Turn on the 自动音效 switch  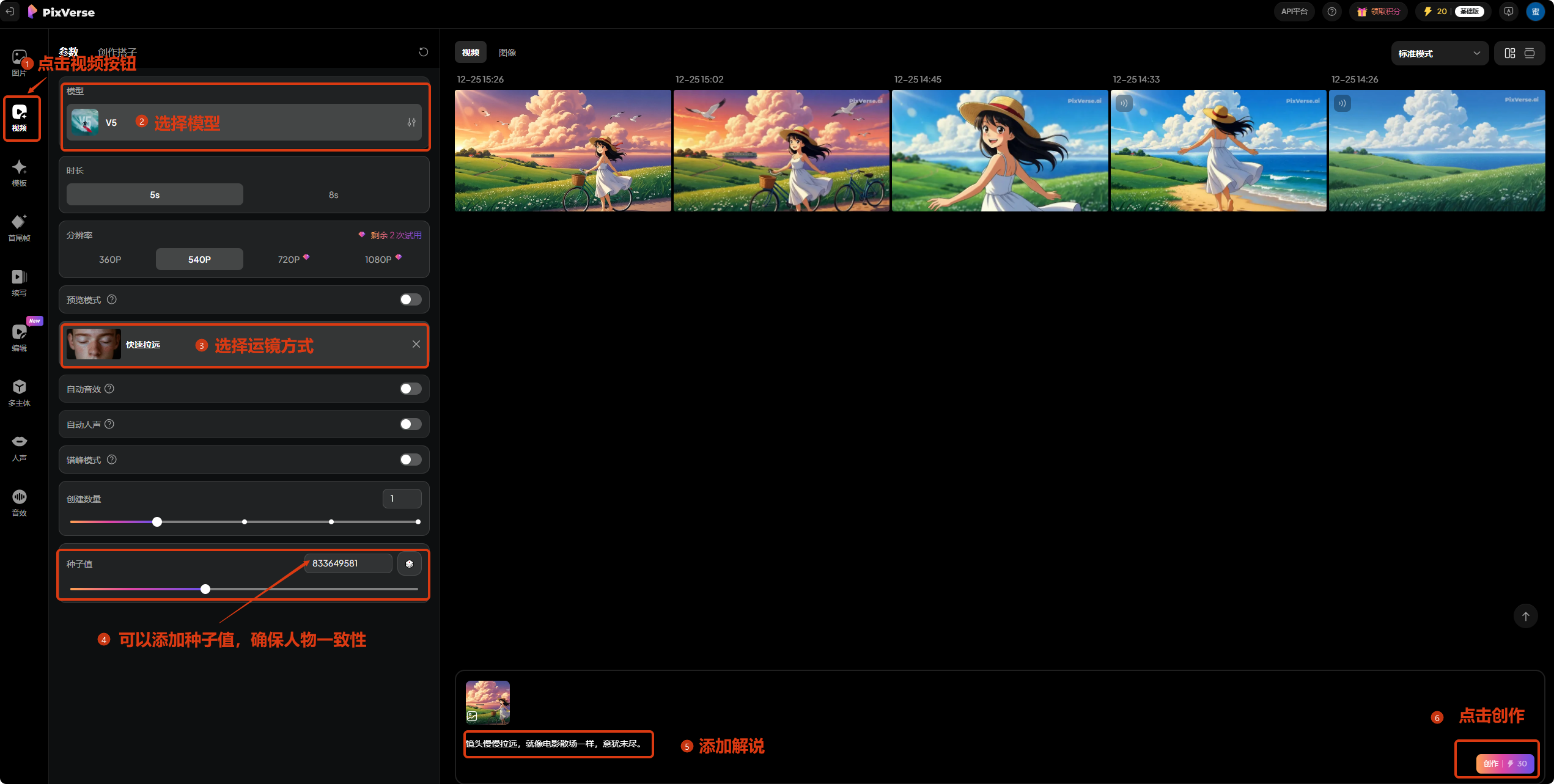(x=410, y=389)
